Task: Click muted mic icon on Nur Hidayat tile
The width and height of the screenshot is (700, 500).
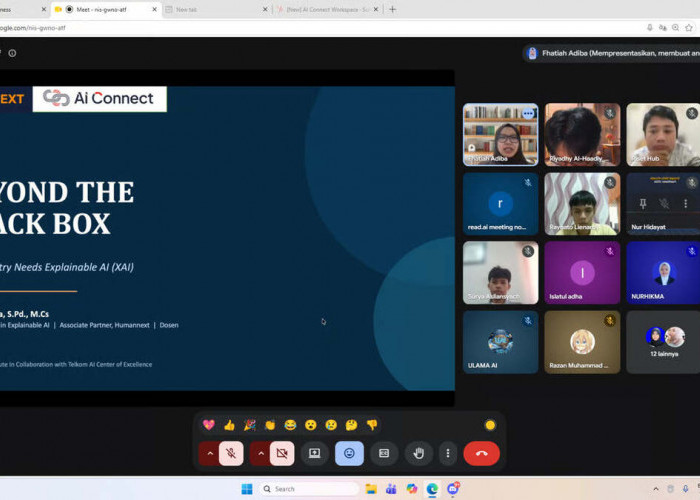Action: point(664,204)
